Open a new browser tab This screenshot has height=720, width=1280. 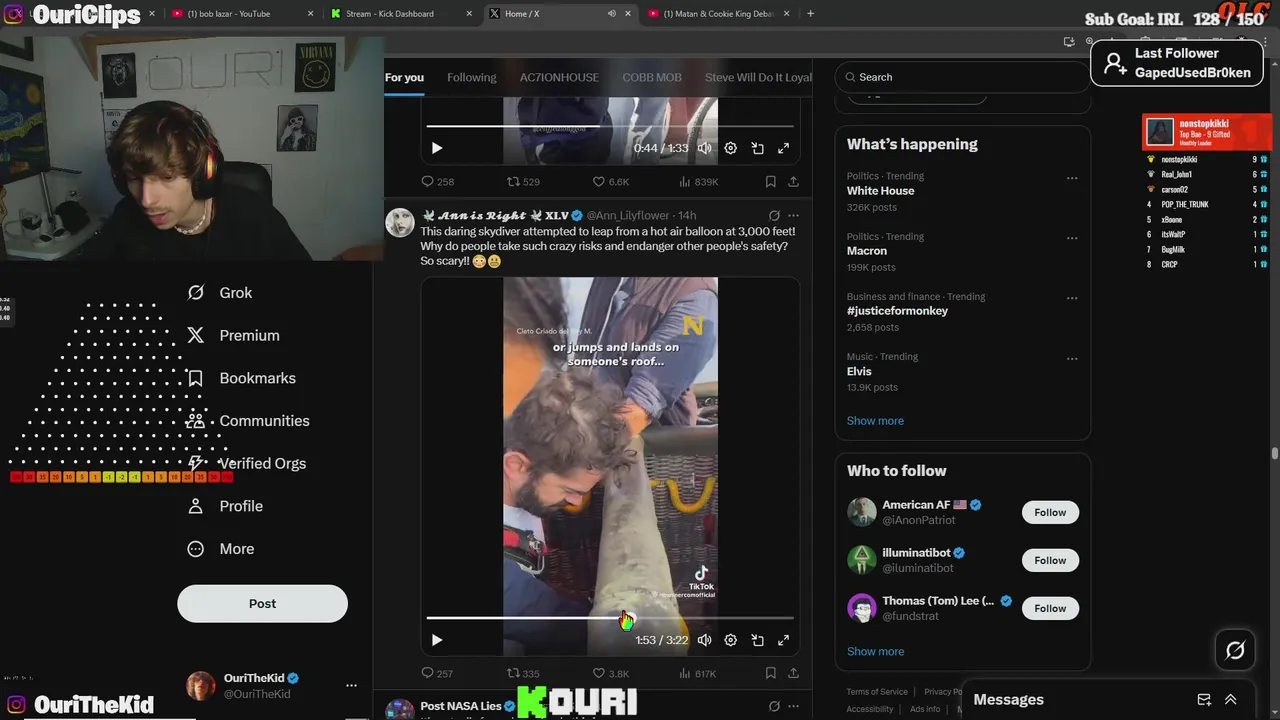pos(810,14)
